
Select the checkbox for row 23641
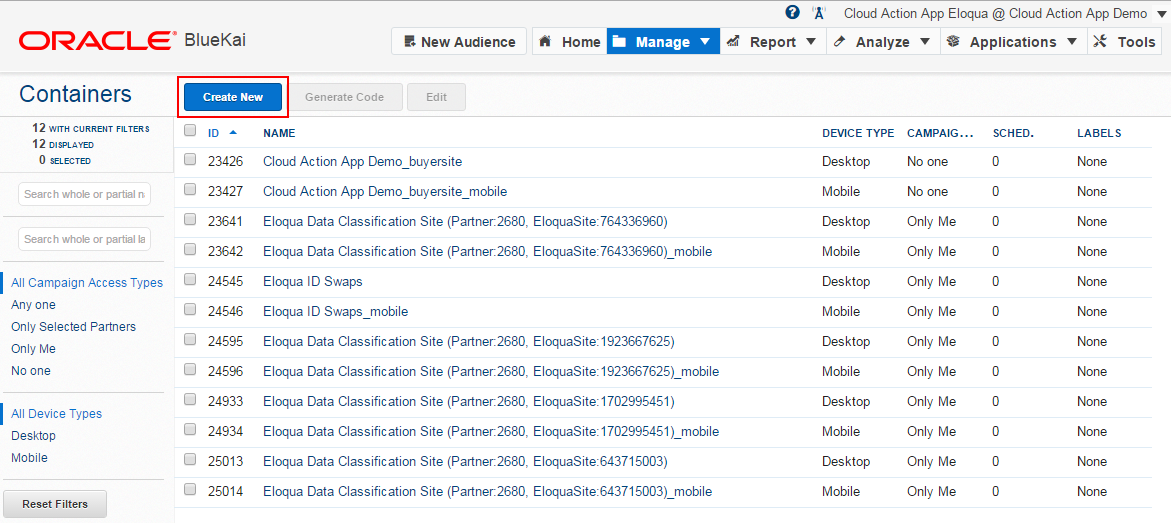coord(190,219)
